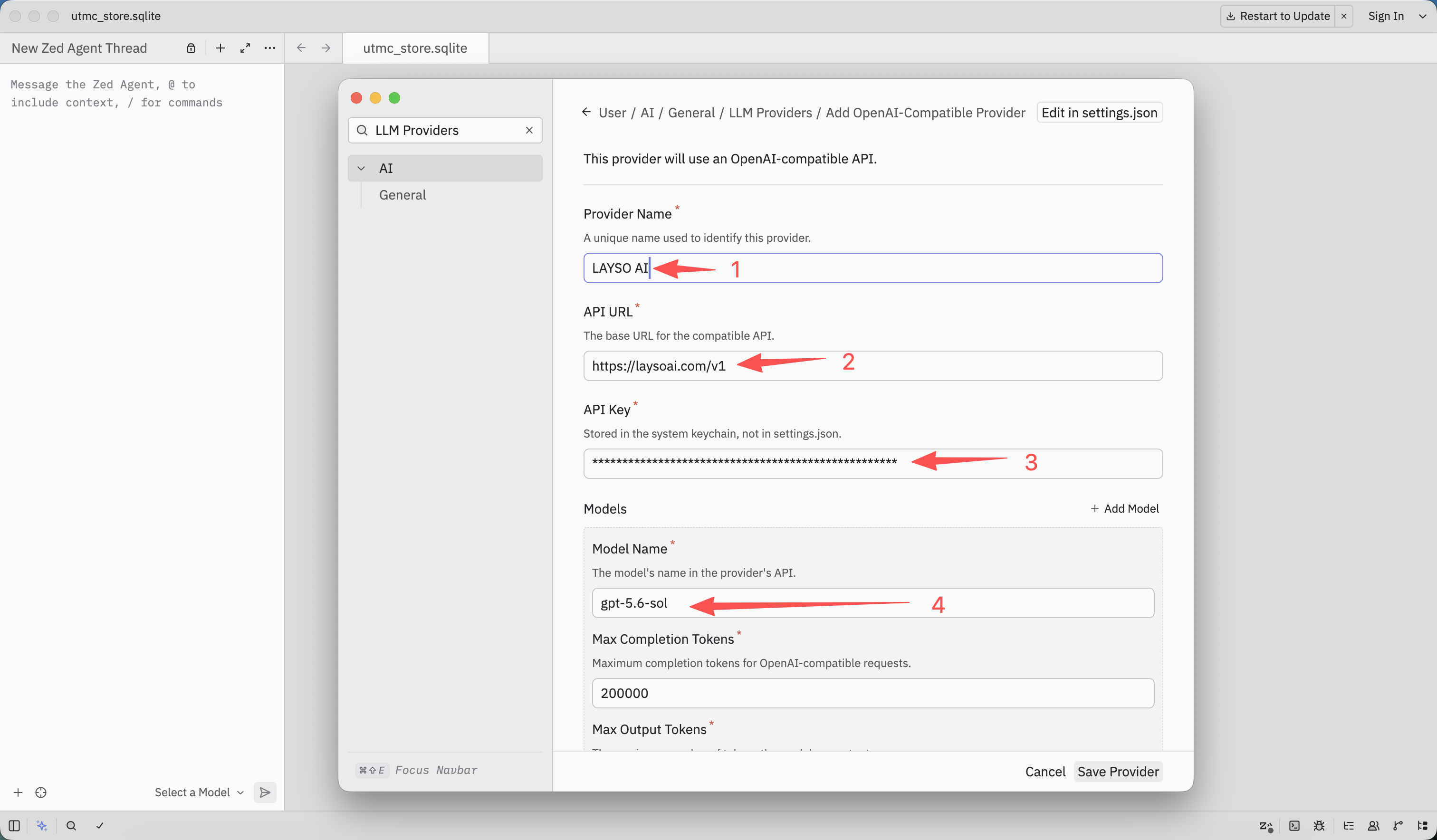Image resolution: width=1437 pixels, height=840 pixels.
Task: Open the Sign In user menu chevron
Action: coord(1422,16)
